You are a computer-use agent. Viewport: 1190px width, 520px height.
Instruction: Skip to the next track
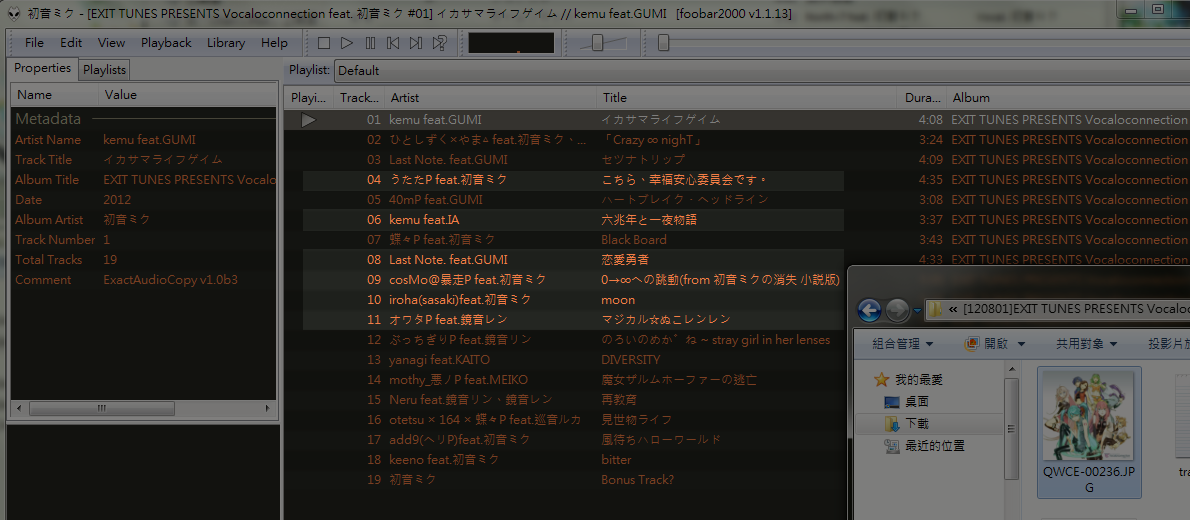point(416,43)
